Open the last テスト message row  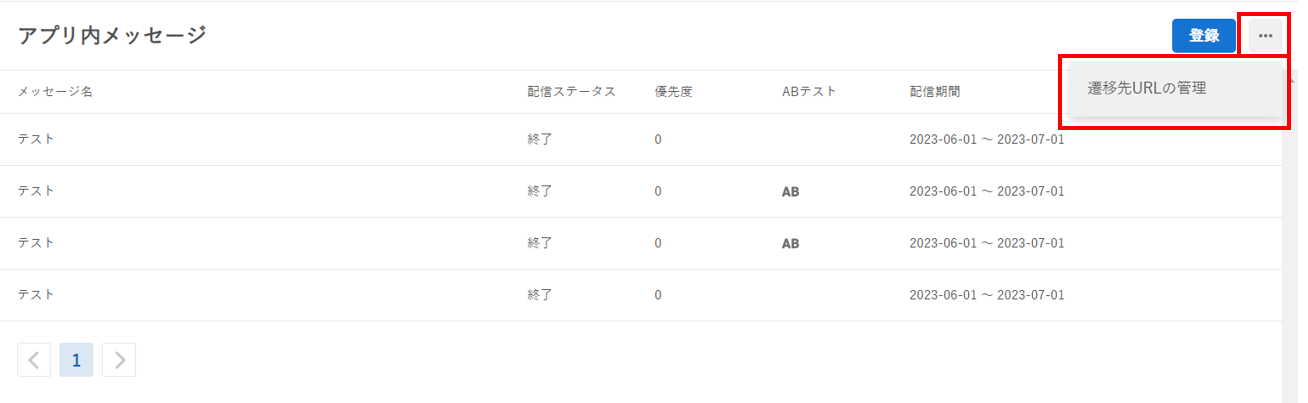(x=640, y=295)
